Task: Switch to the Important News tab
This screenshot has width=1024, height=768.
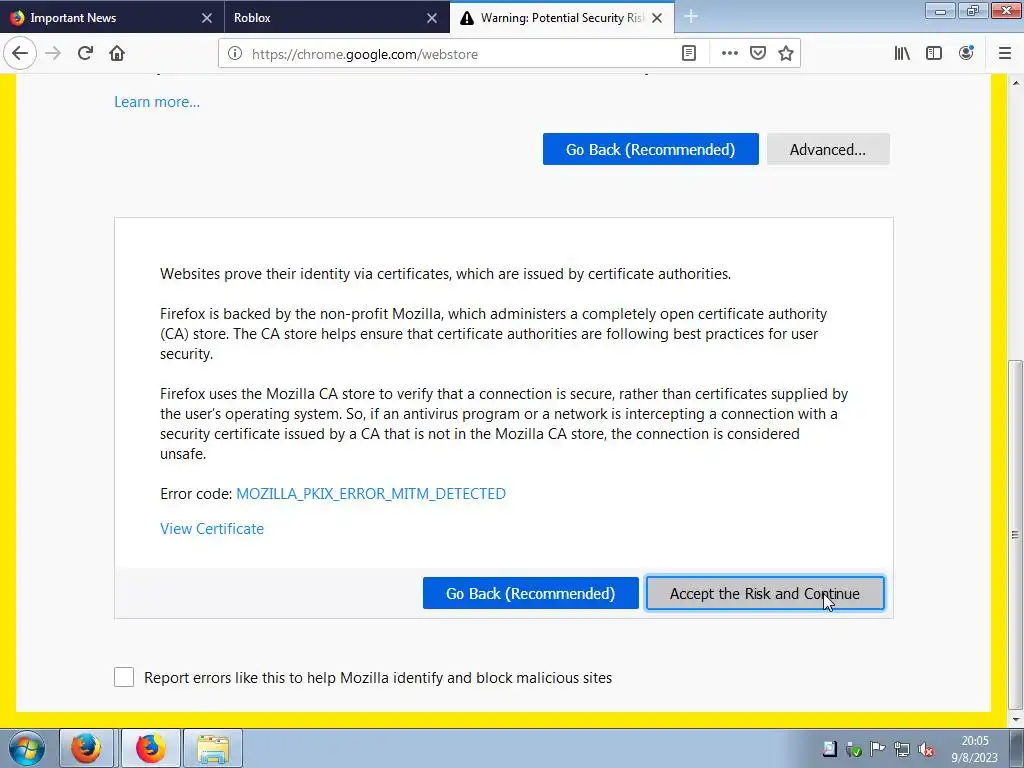Action: click(112, 17)
